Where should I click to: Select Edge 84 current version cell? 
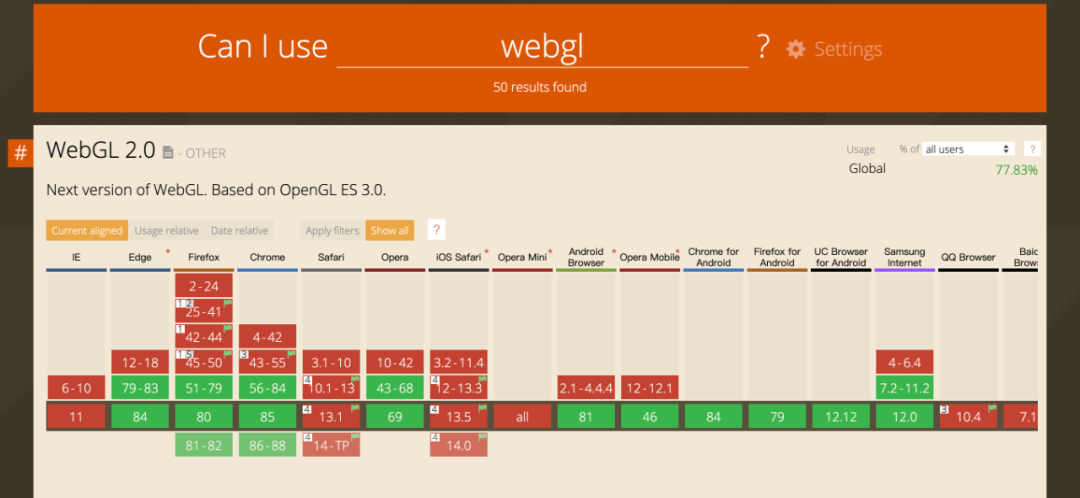click(x=140, y=417)
